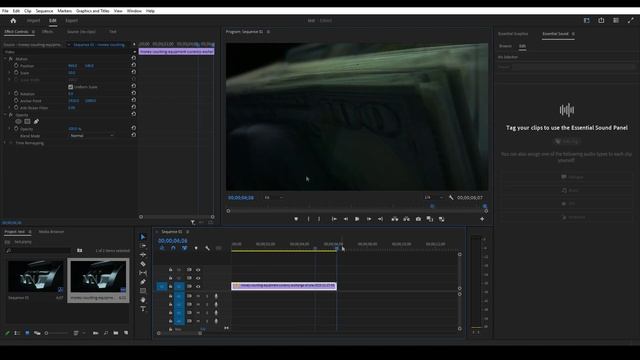Select the money counting clip thumbnail in the Project panel
The image size is (640, 360).
[98, 277]
